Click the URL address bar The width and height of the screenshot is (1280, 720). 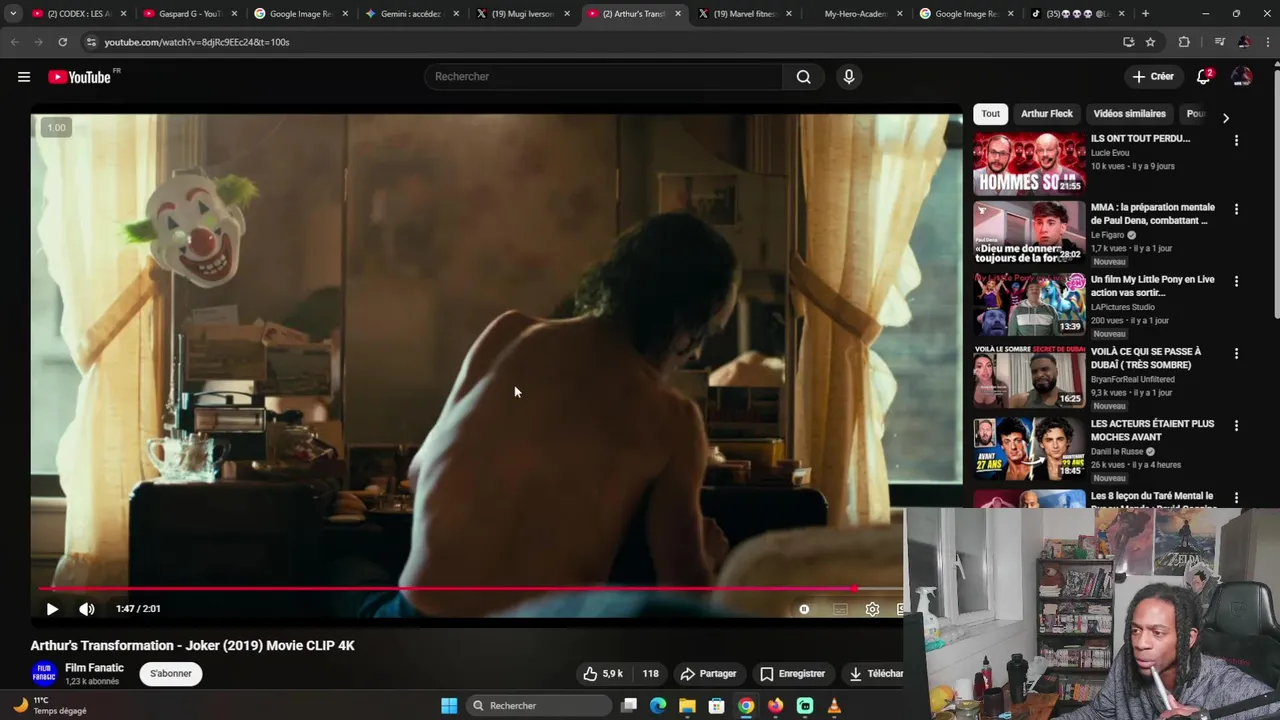(600, 42)
